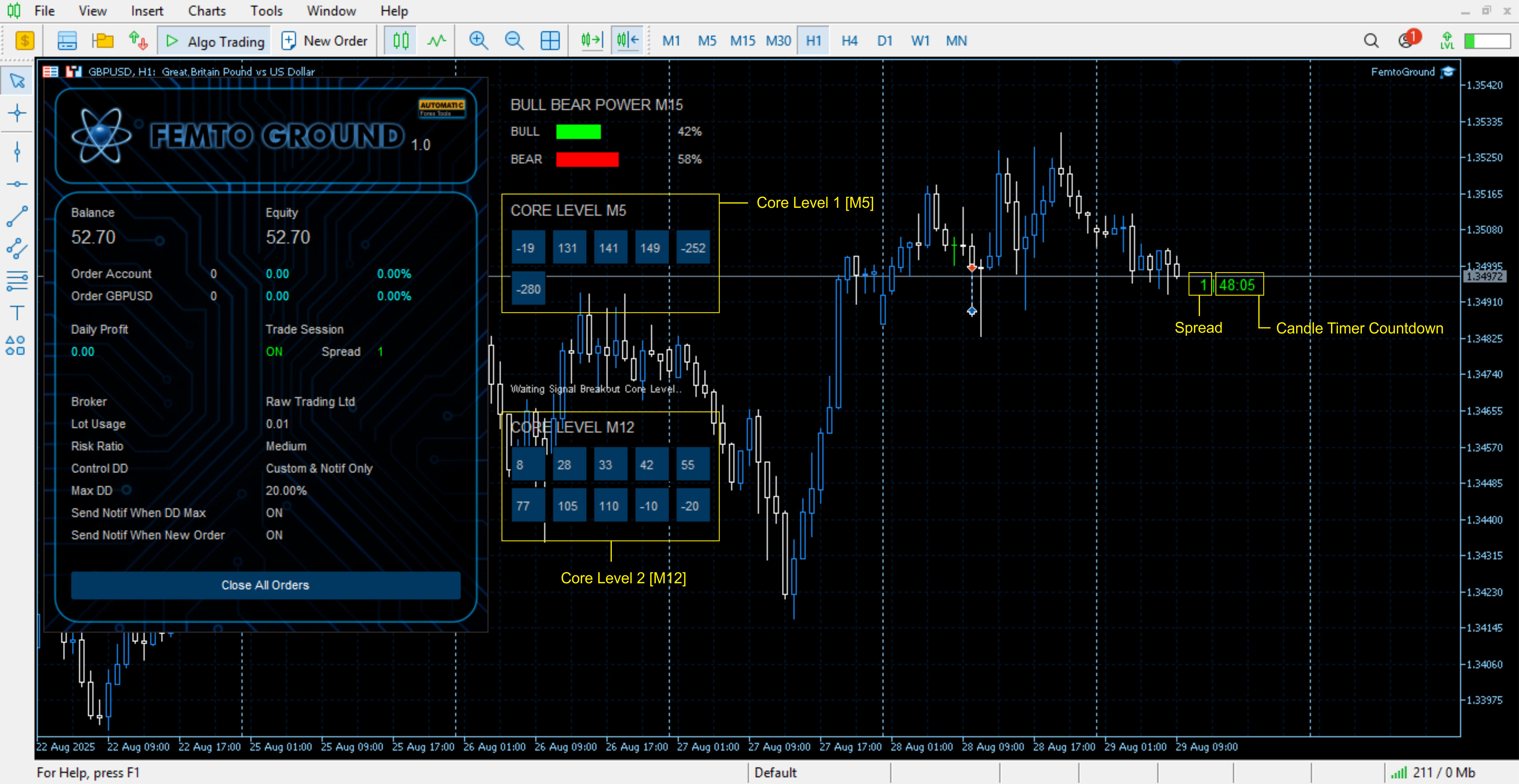Click the connection progress bar in the toolbar
Viewport: 1519px width, 784px height.
(1487, 41)
